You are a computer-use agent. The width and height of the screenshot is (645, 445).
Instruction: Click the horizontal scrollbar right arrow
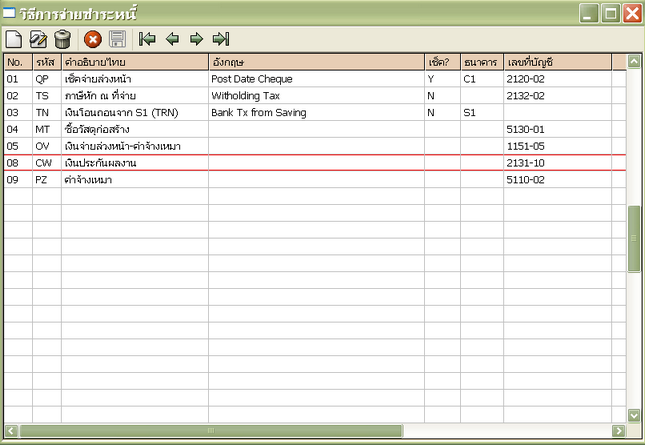617,430
